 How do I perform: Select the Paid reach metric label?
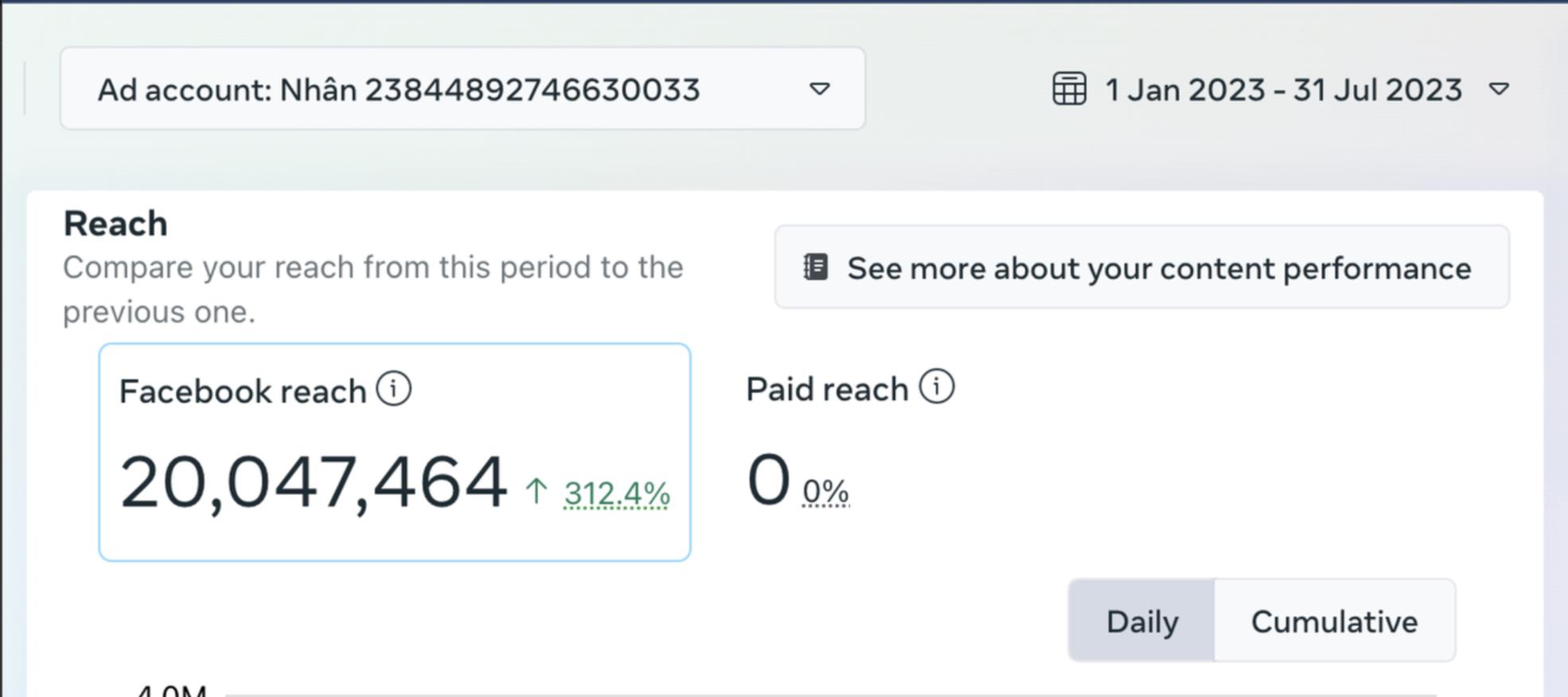[x=827, y=390]
